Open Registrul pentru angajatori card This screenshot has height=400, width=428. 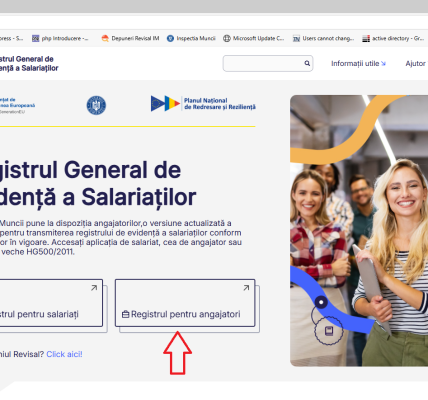[185, 303]
